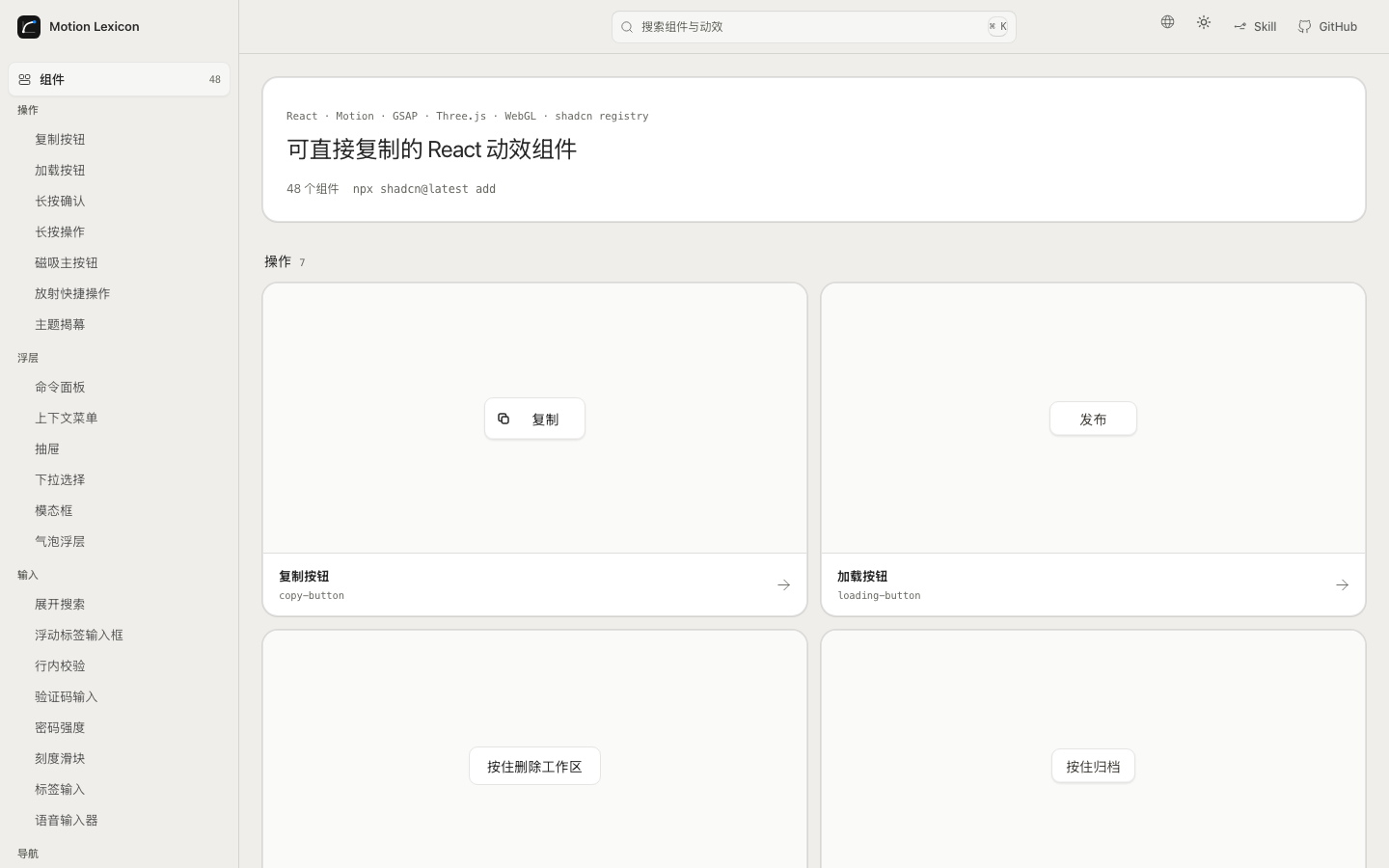This screenshot has height=868, width=1389.
Task: Open 展开搜索 sidebar entry
Action: click(x=60, y=605)
